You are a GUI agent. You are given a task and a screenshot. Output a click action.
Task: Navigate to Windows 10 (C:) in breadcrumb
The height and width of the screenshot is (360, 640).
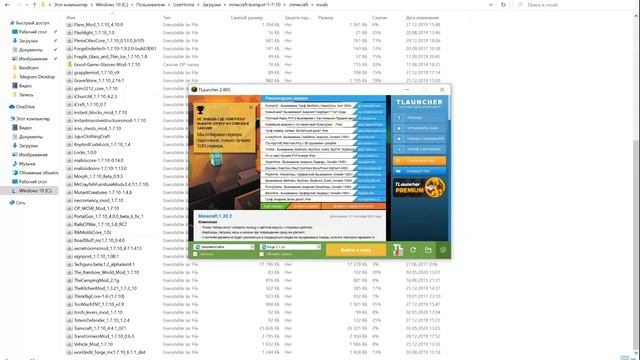point(111,4)
